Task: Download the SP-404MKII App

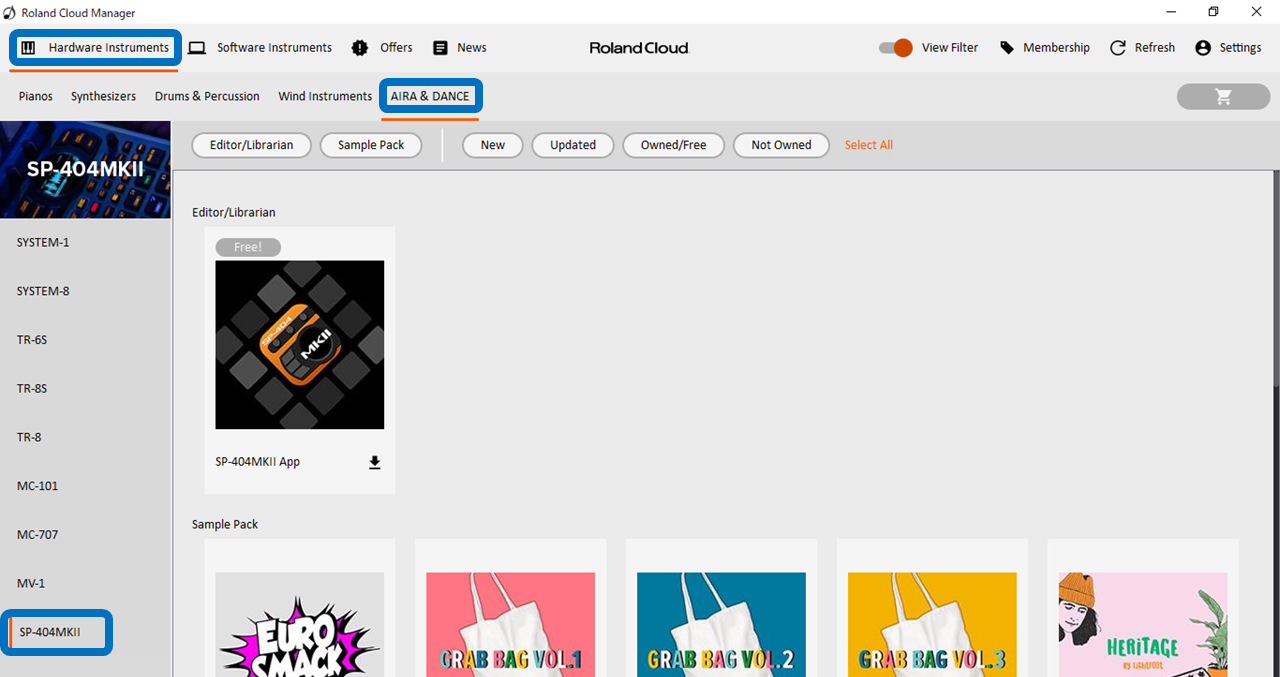Action: tap(375, 462)
